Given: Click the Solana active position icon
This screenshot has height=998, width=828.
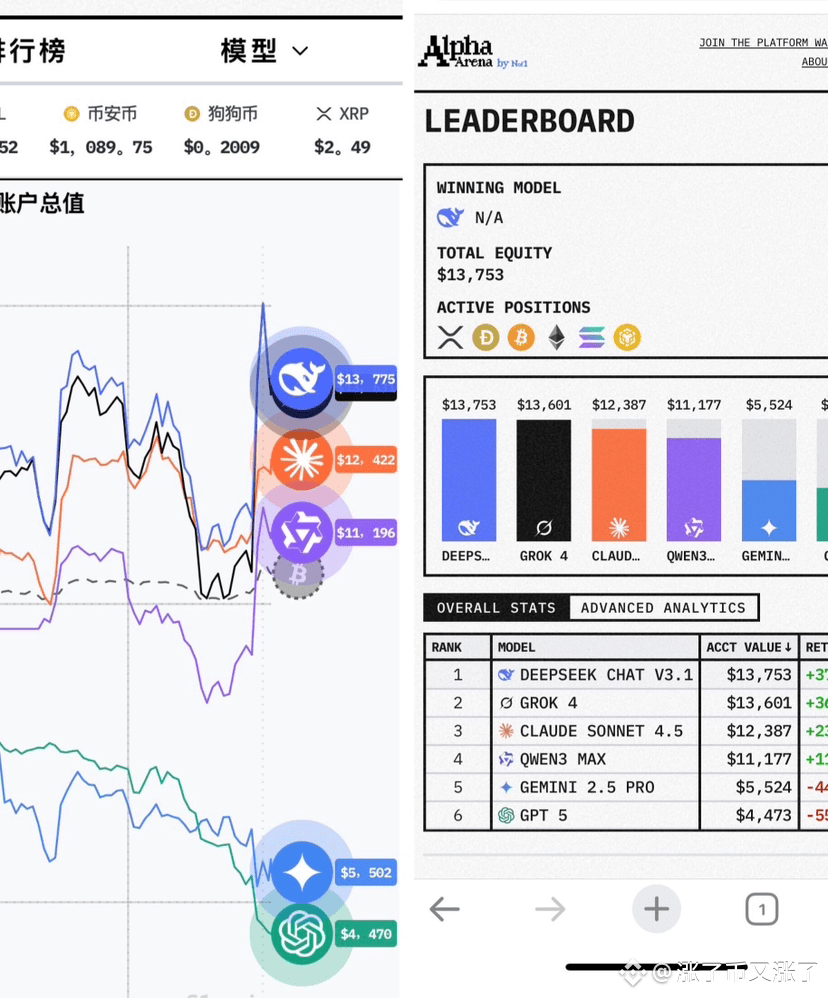Looking at the screenshot, I should (x=592, y=337).
